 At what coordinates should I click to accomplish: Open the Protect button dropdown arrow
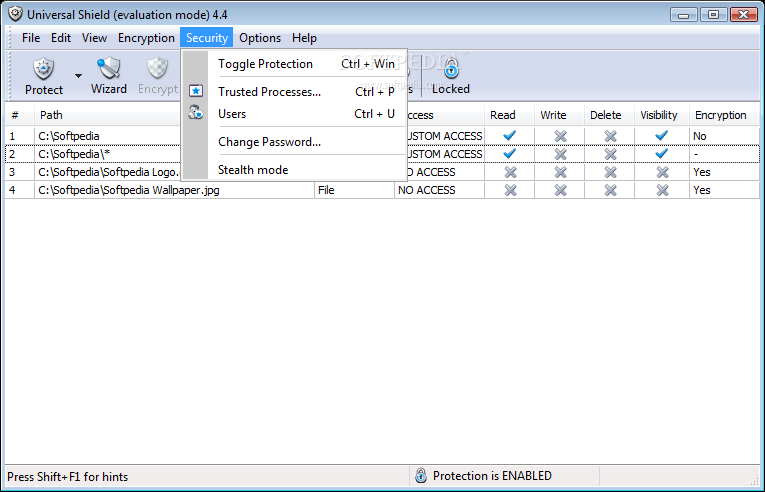[x=78, y=76]
